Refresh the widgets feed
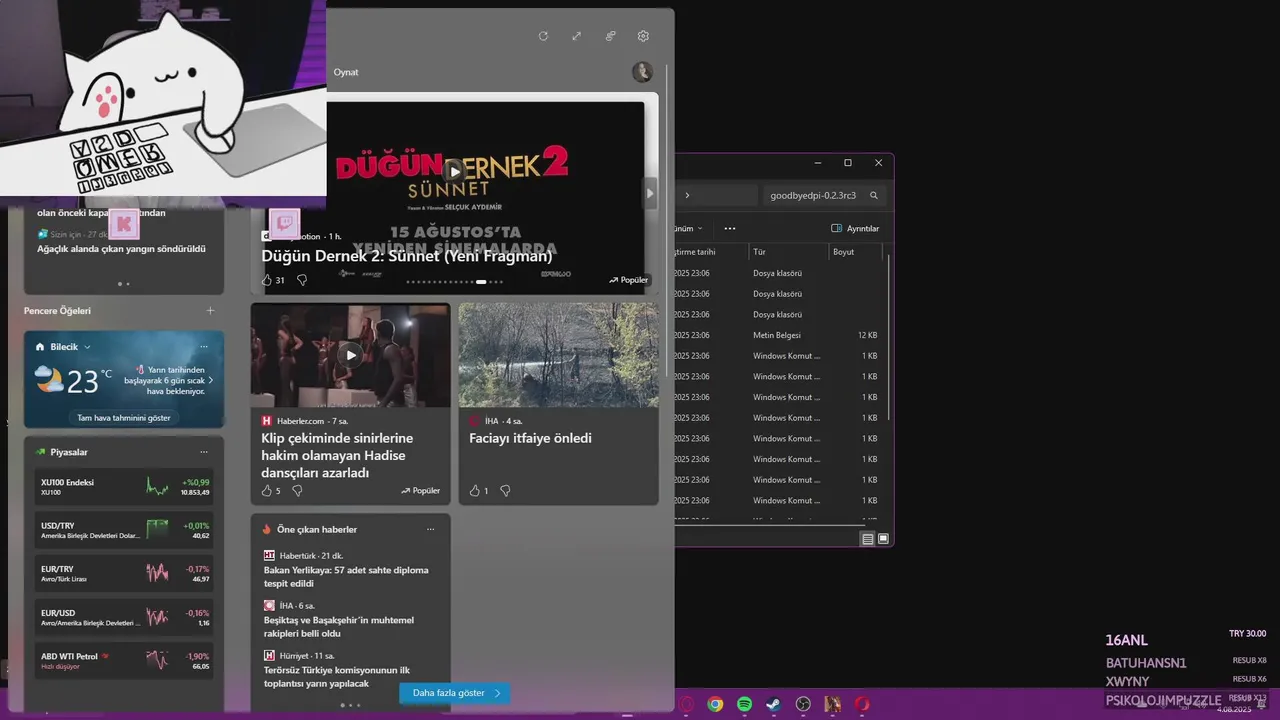 point(543,36)
